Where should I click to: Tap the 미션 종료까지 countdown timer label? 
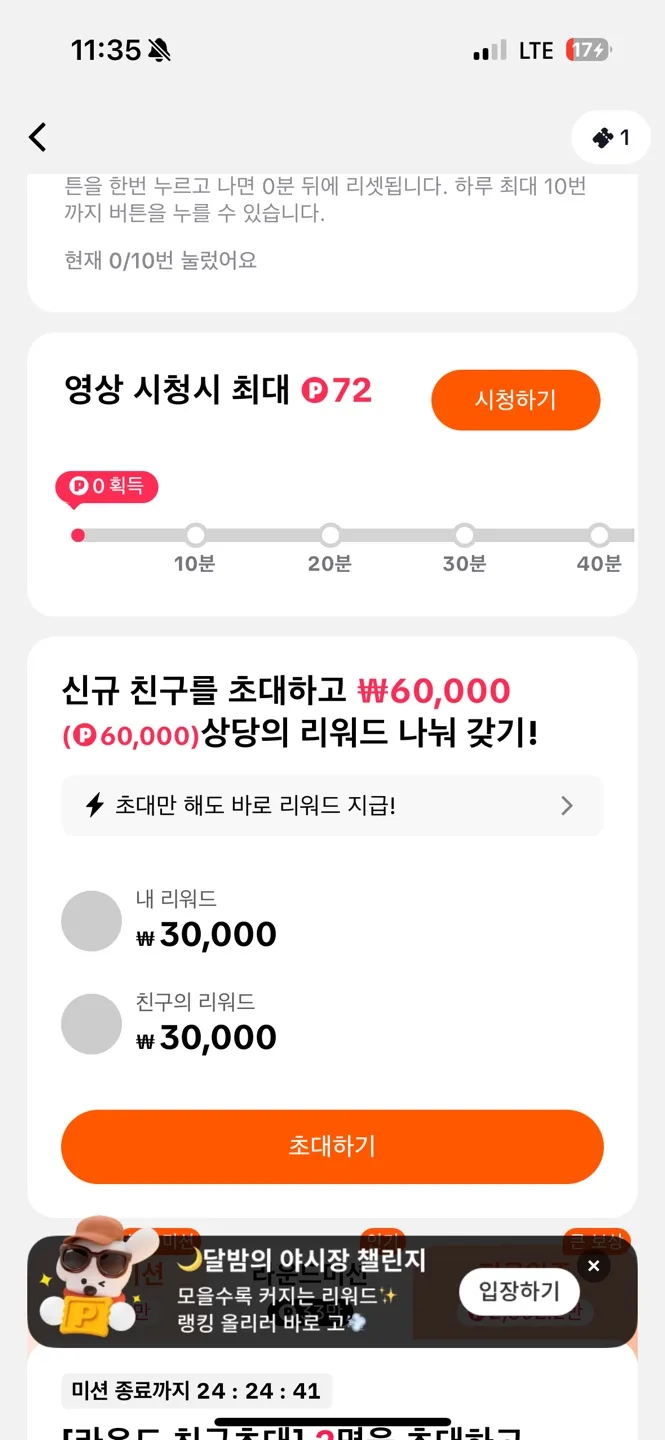(196, 1391)
